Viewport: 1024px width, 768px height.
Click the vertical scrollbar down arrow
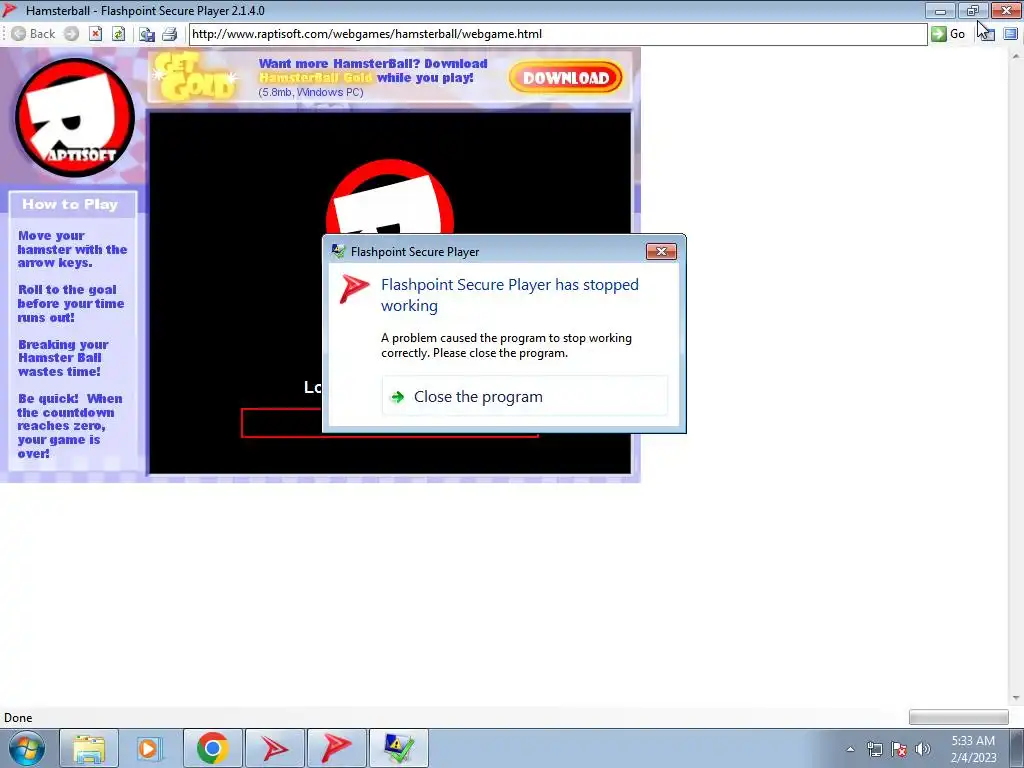pyautogui.click(x=1016, y=699)
